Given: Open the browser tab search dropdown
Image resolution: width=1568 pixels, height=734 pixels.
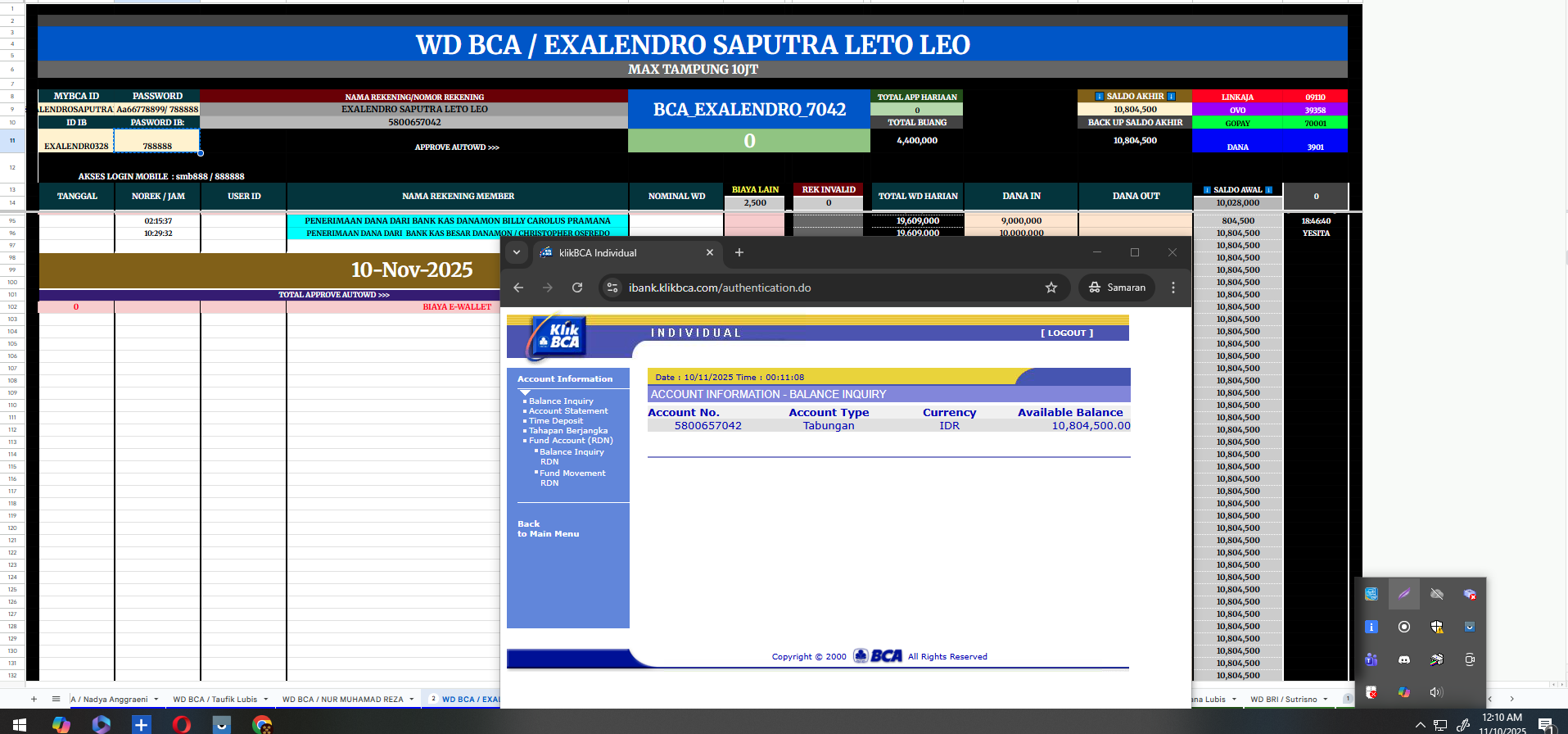Looking at the screenshot, I should 517,252.
